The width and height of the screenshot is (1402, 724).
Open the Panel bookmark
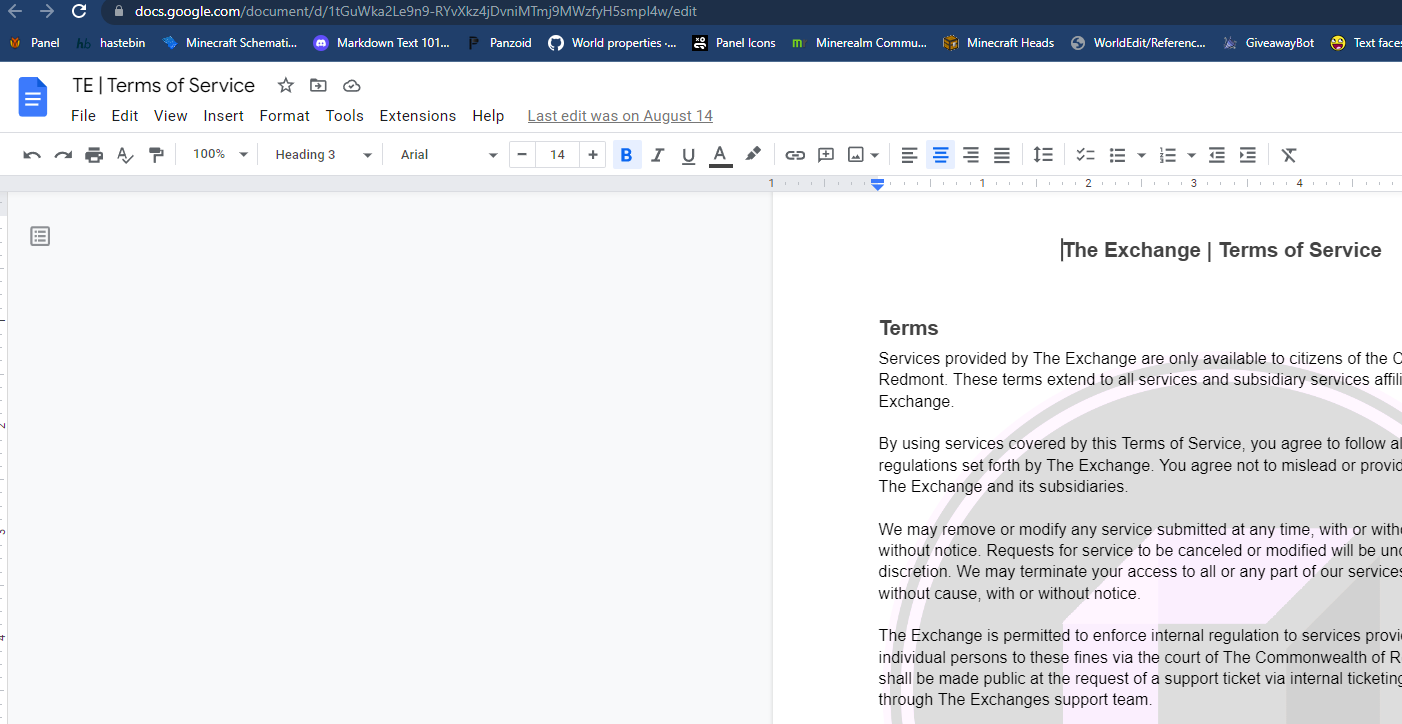click(x=34, y=43)
